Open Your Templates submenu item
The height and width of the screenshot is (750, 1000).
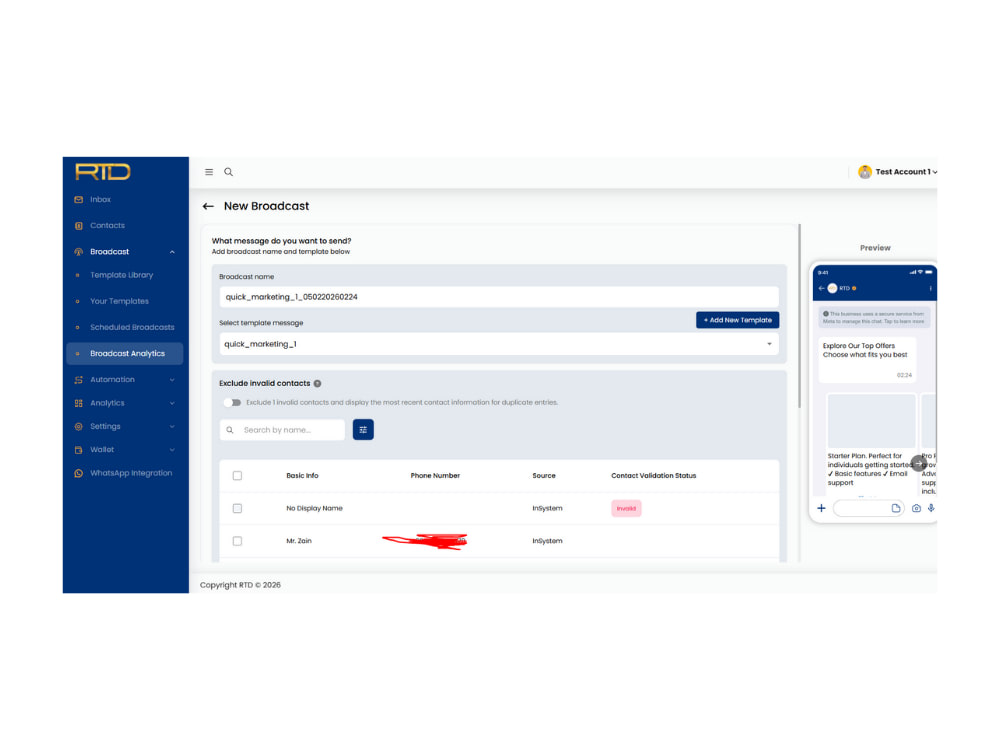click(119, 302)
